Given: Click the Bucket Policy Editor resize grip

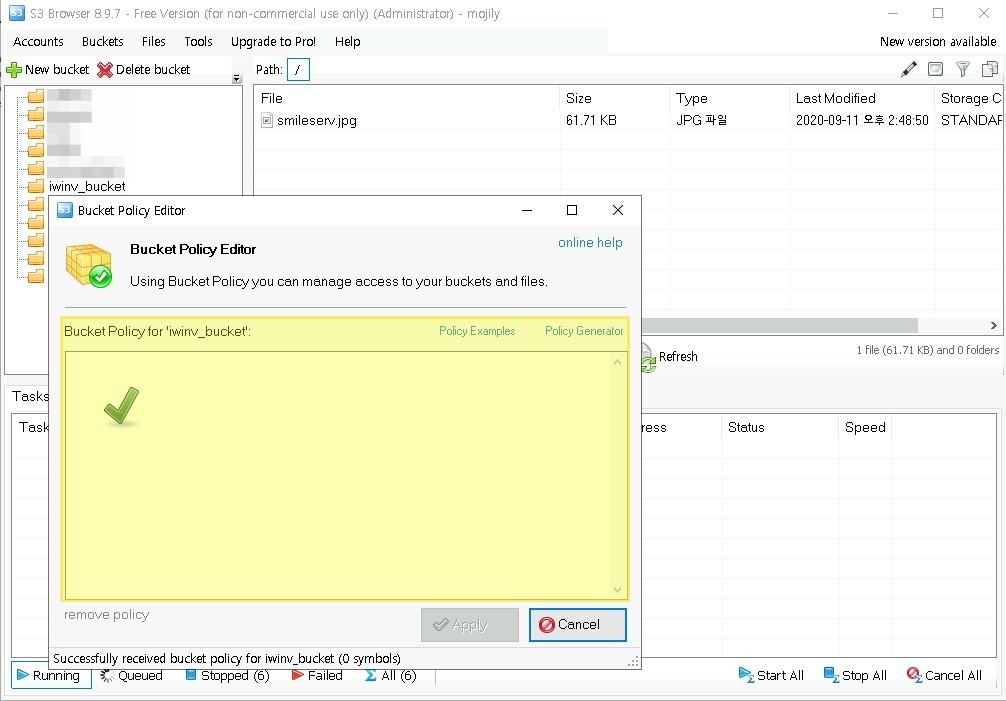Looking at the screenshot, I should point(634,662).
